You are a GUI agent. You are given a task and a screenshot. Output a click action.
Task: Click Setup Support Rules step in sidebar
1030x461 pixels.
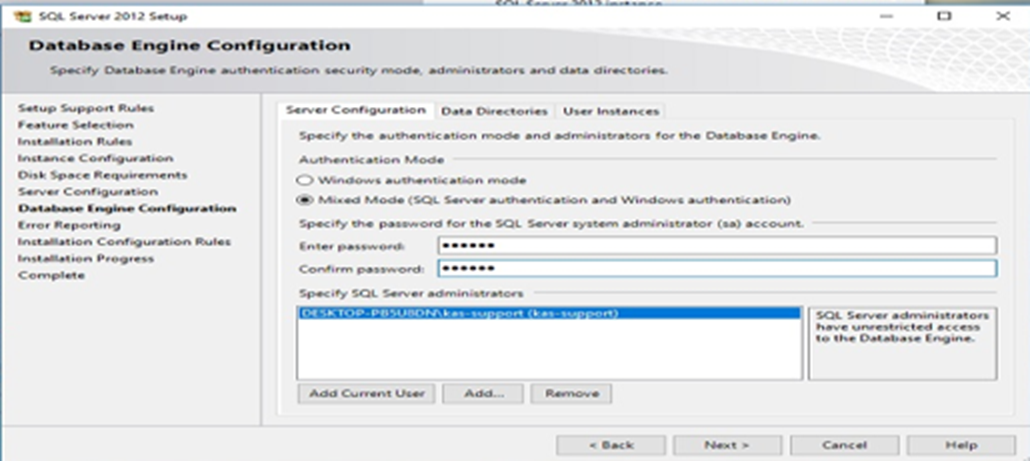(x=86, y=108)
